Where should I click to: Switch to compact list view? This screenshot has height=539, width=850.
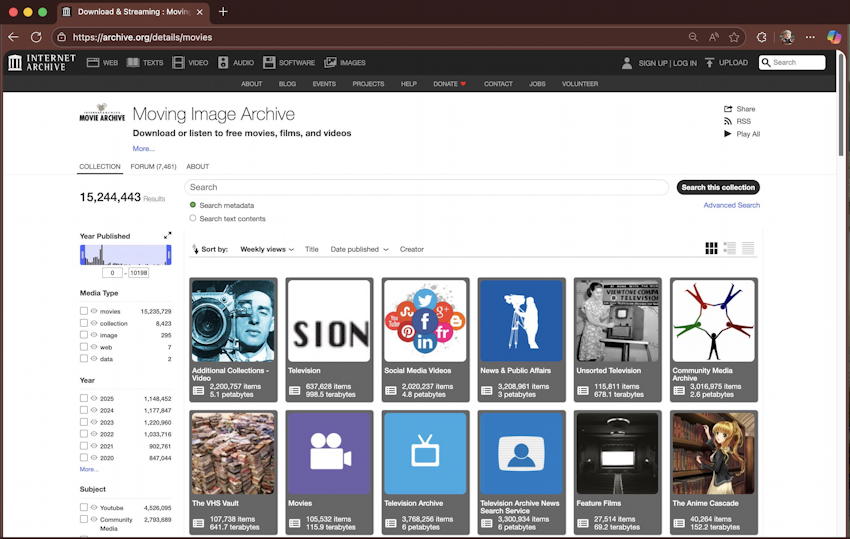(748, 248)
